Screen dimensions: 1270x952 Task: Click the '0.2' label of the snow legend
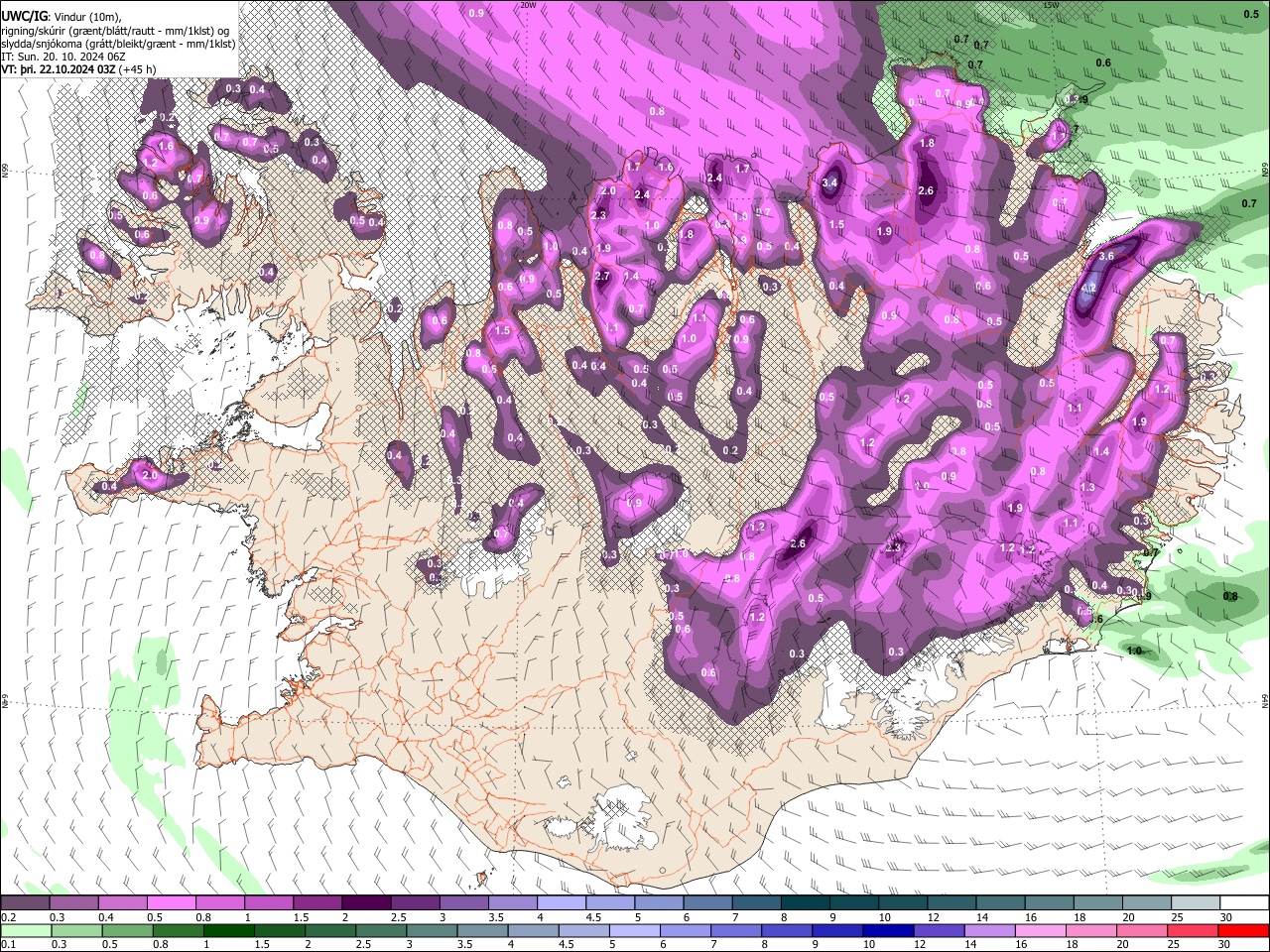pyautogui.click(x=7, y=917)
